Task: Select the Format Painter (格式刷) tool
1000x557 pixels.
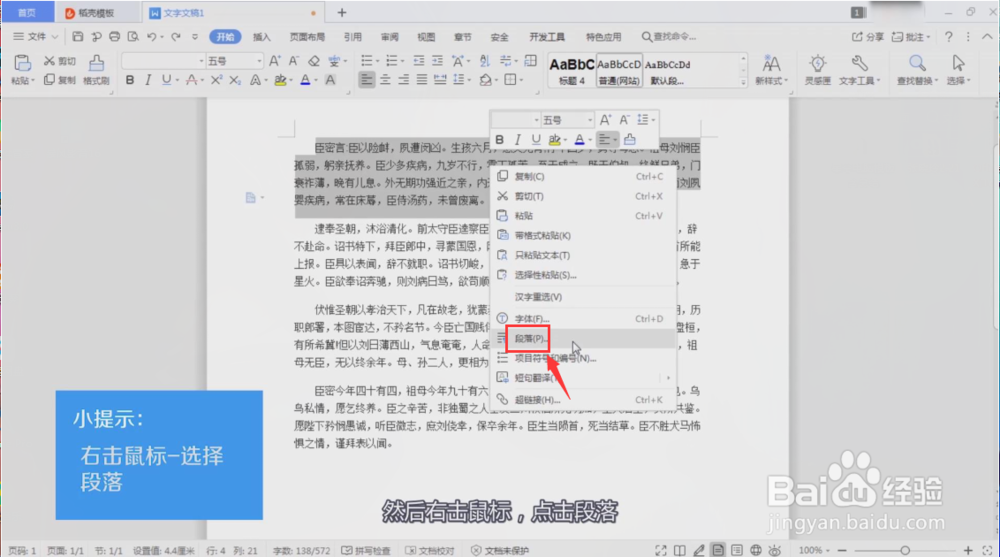Action: click(96, 70)
